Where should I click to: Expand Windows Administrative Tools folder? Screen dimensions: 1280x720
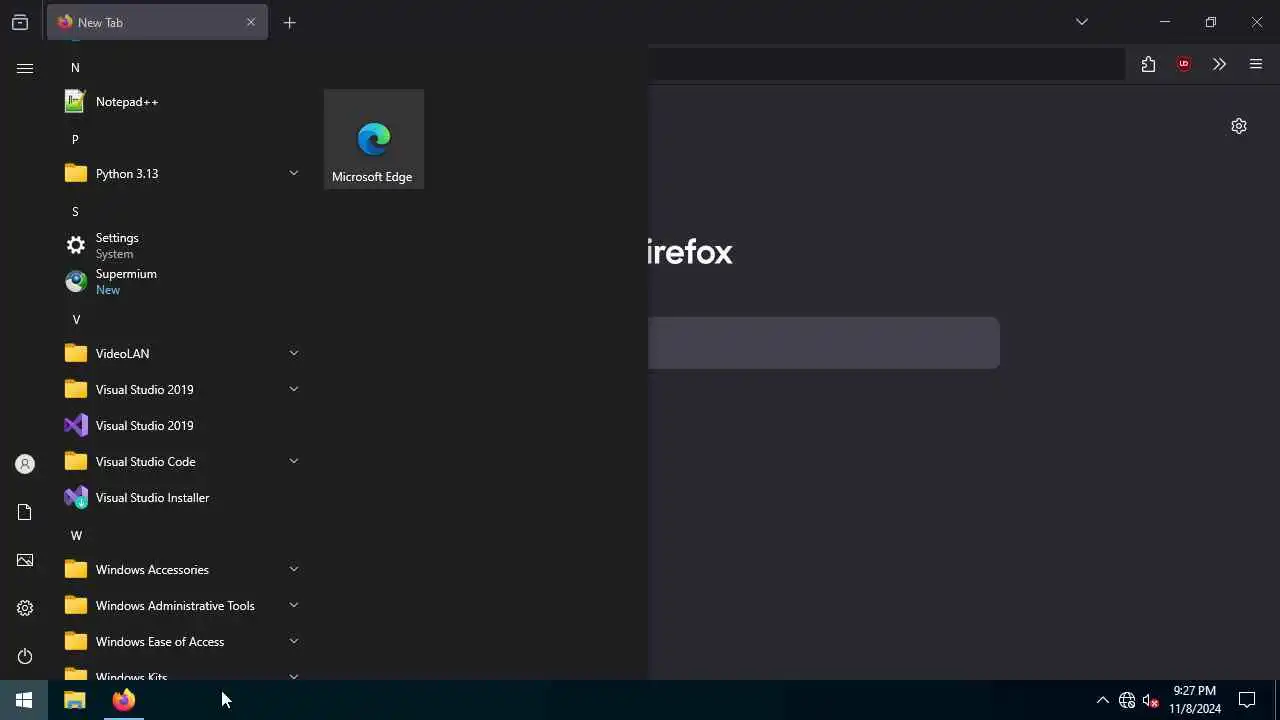coord(180,606)
